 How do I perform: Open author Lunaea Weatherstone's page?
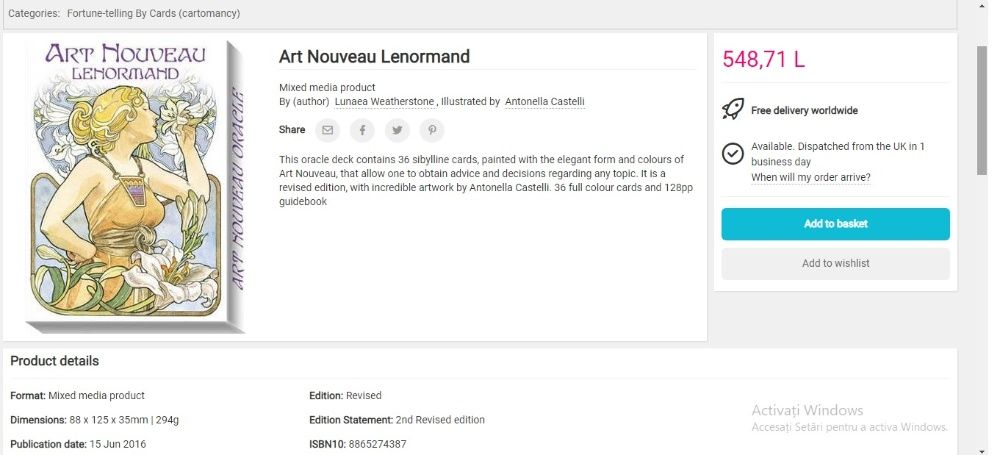(x=384, y=102)
